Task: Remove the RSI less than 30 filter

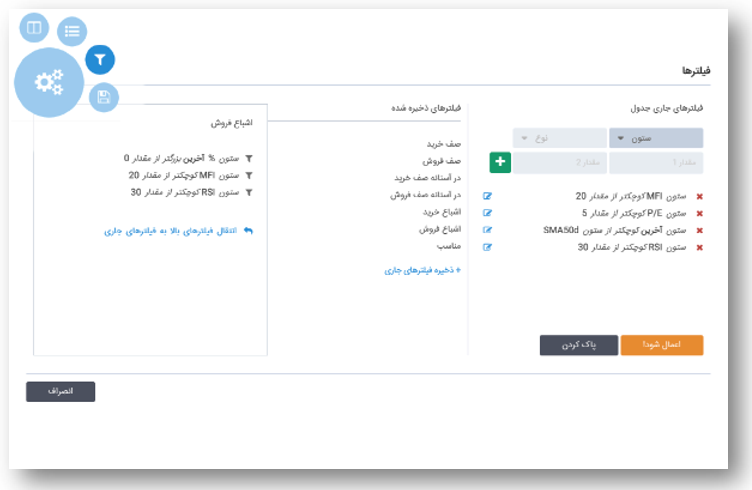Action: 699,247
